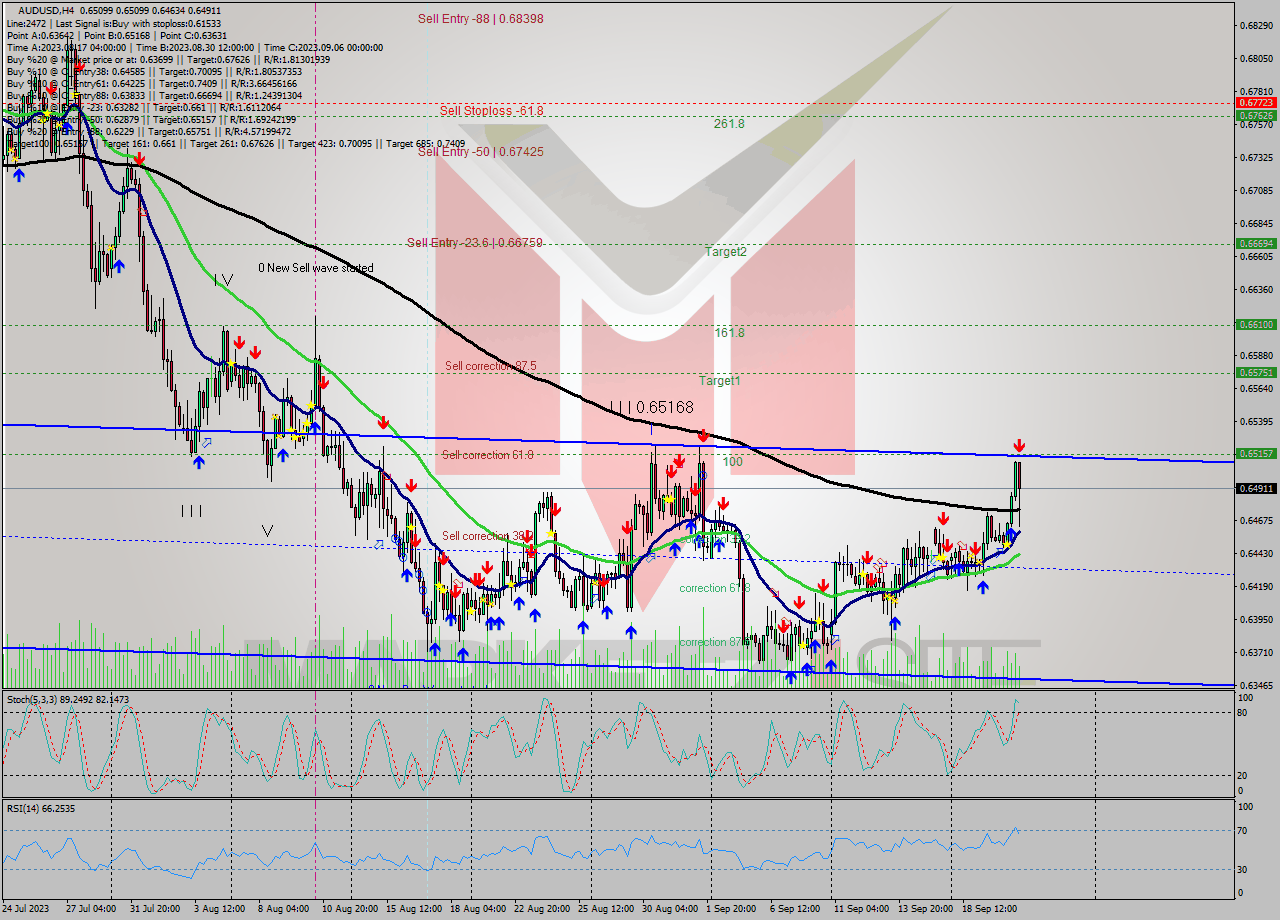The height and width of the screenshot is (920, 1280).
Task: Click the 0.64430 price axis value
Action: click(1255, 554)
